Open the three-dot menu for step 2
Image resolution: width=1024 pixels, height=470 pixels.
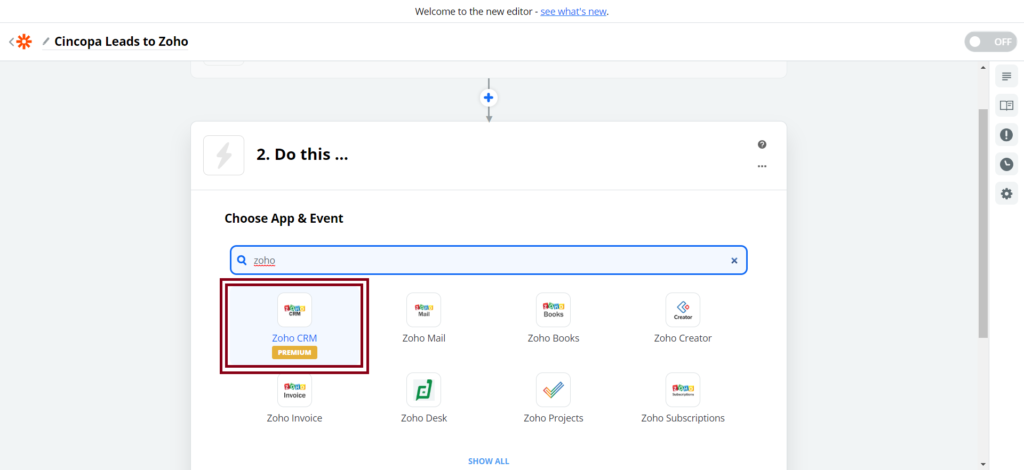(x=762, y=166)
